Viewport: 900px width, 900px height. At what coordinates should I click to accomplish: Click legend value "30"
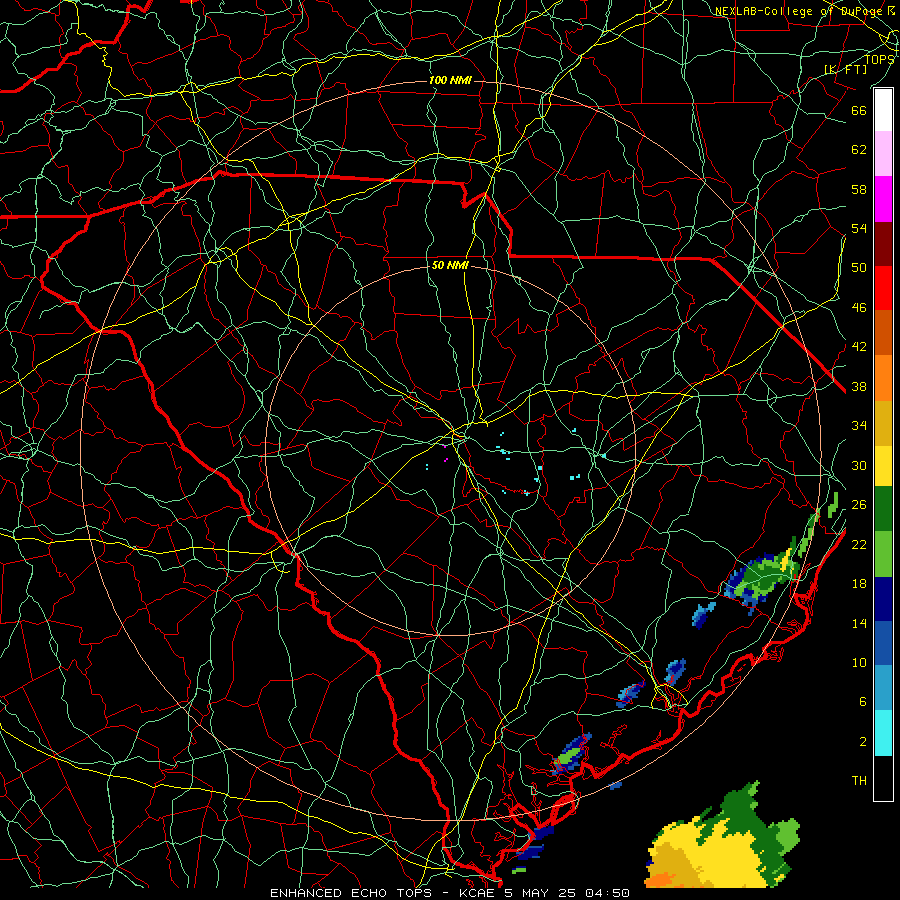point(859,465)
